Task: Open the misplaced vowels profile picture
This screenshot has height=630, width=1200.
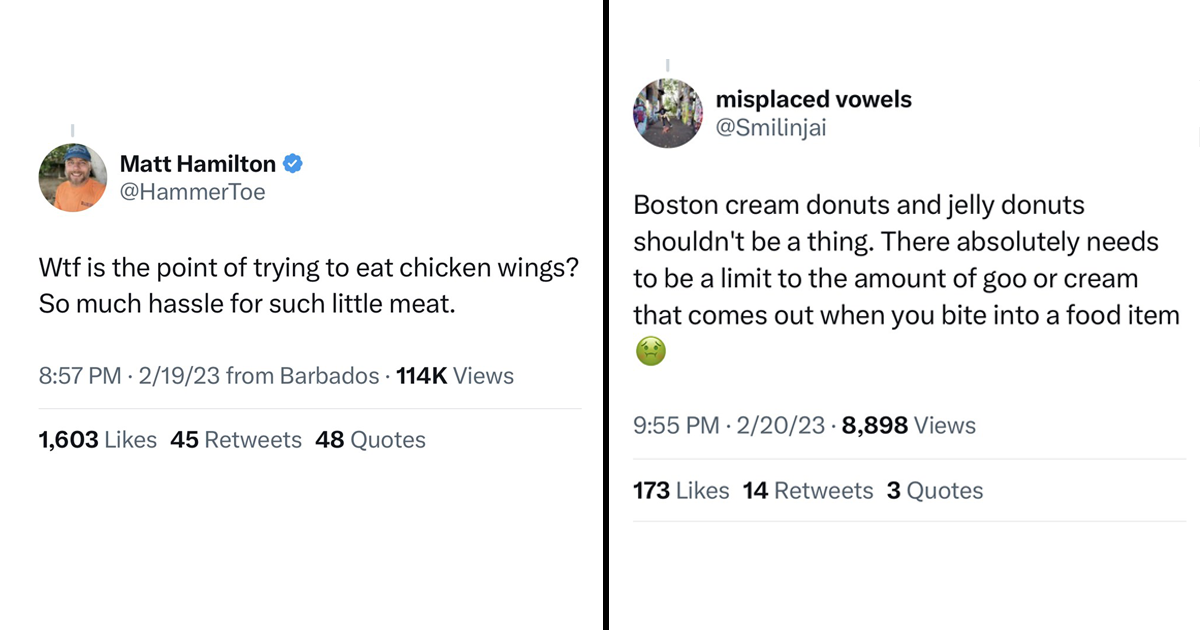Action: 668,113
